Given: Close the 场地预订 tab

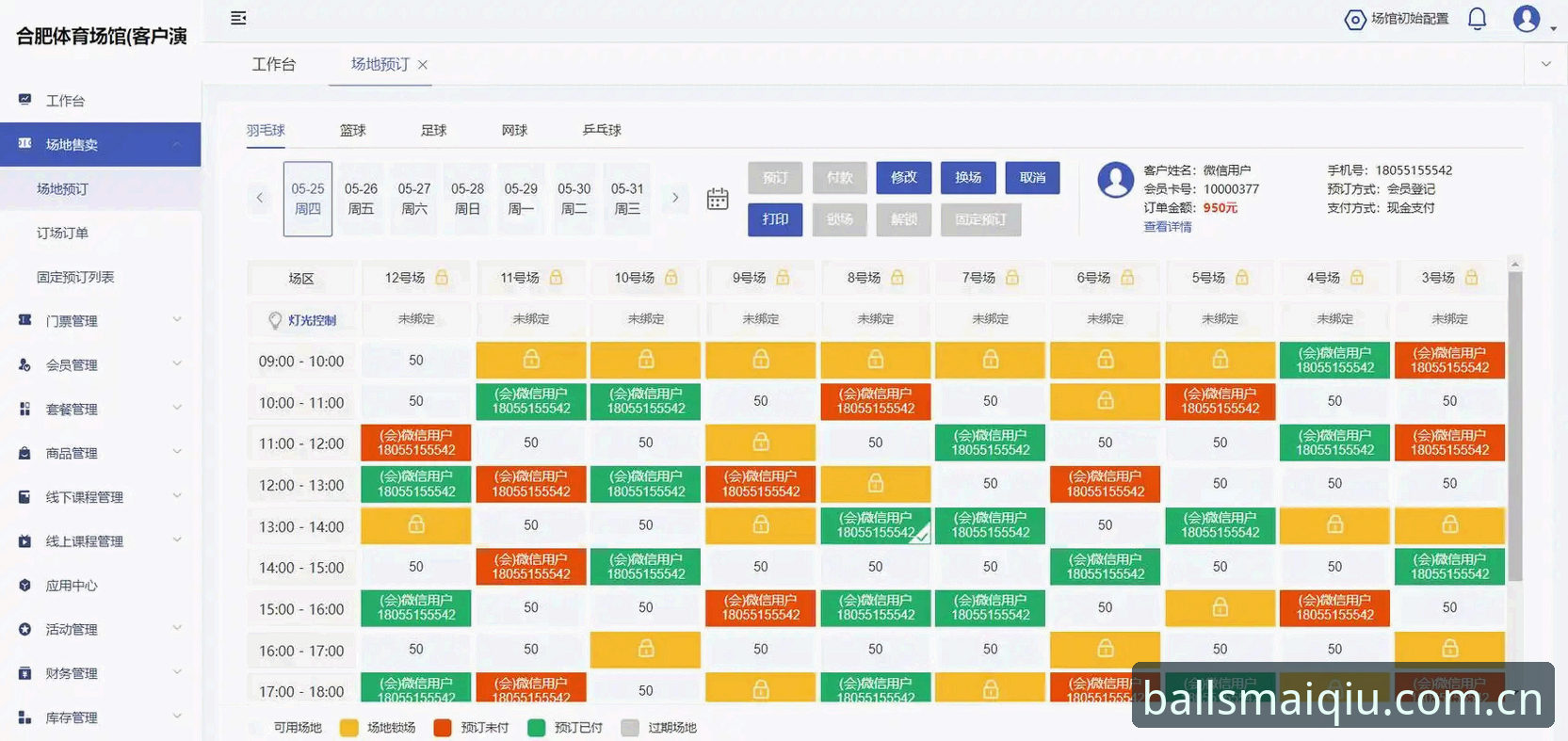Looking at the screenshot, I should coord(423,65).
